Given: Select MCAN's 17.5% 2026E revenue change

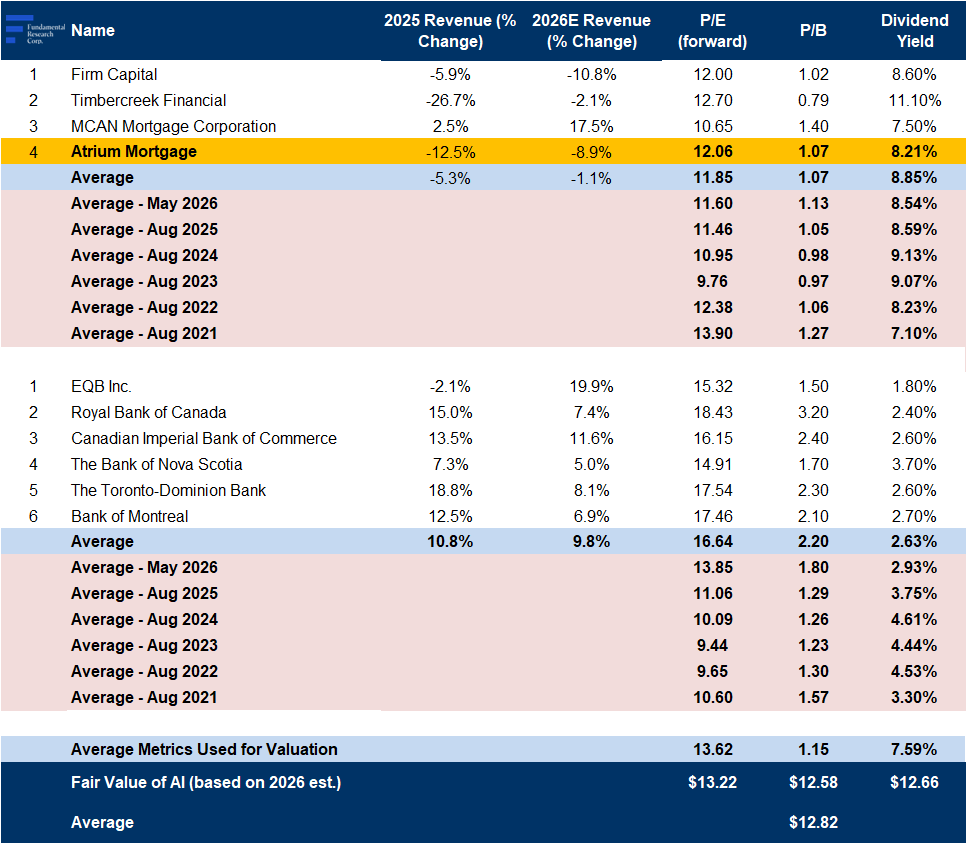Looking at the screenshot, I should [591, 126].
